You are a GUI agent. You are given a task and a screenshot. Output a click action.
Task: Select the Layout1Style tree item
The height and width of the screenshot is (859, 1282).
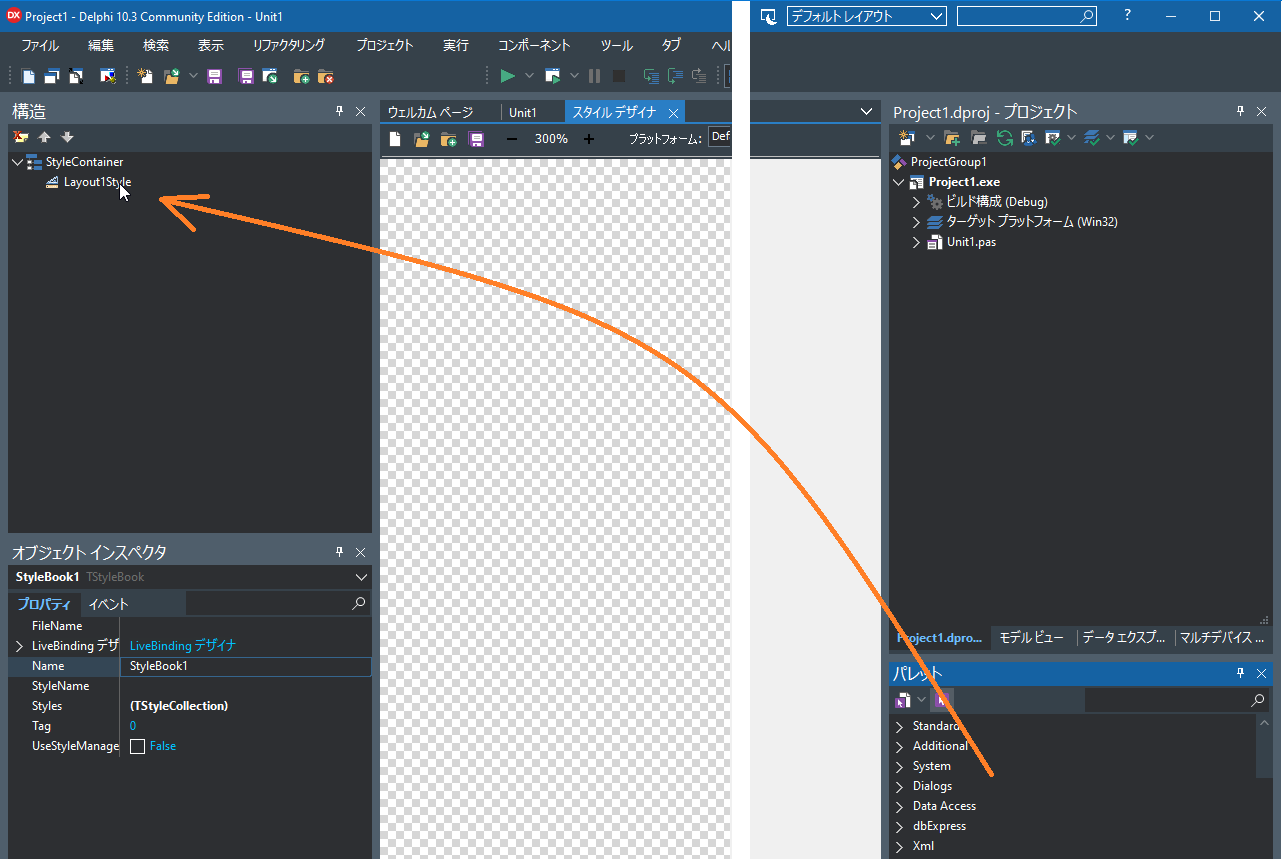pyautogui.click(x=97, y=182)
